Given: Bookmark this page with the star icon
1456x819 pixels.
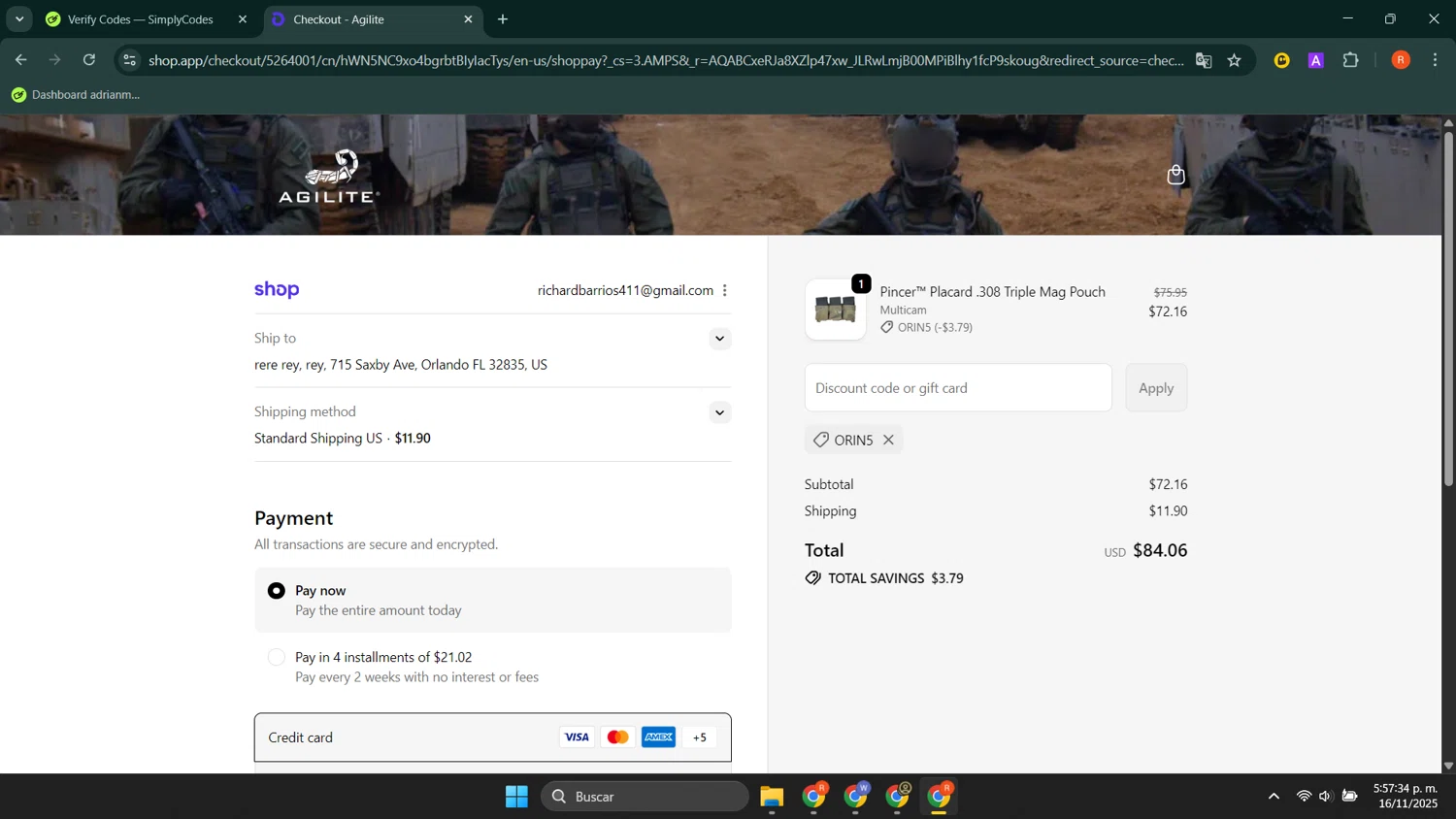Looking at the screenshot, I should pyautogui.click(x=1235, y=60).
